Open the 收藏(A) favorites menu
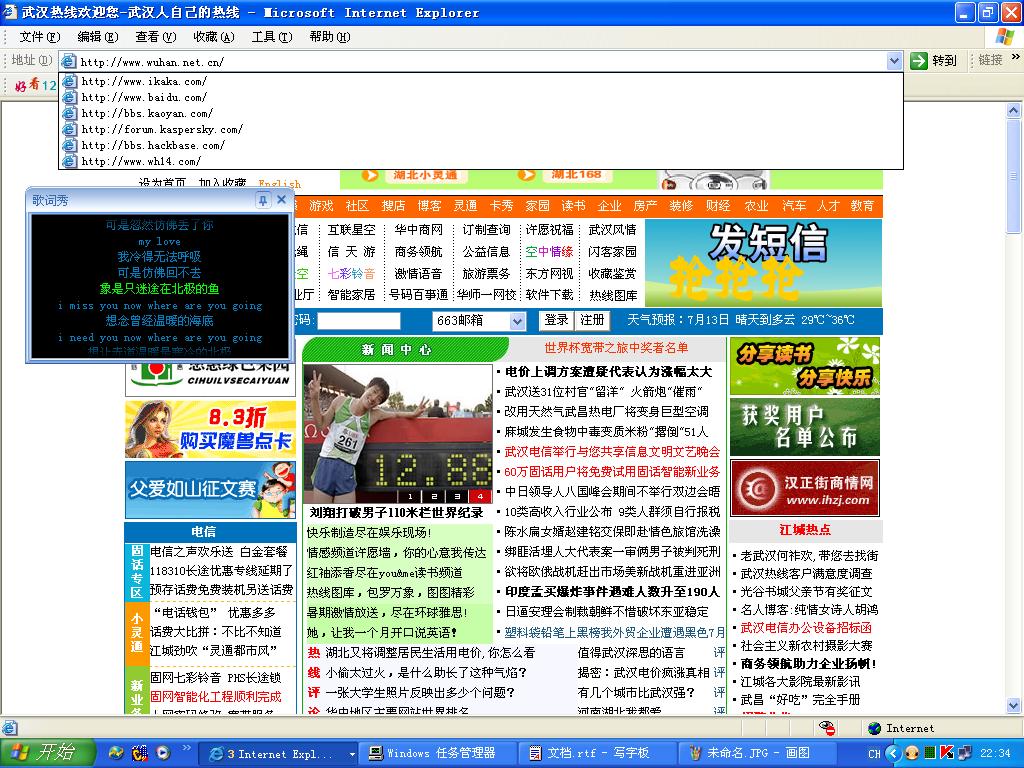The width and height of the screenshot is (1024, 768). coord(214,37)
